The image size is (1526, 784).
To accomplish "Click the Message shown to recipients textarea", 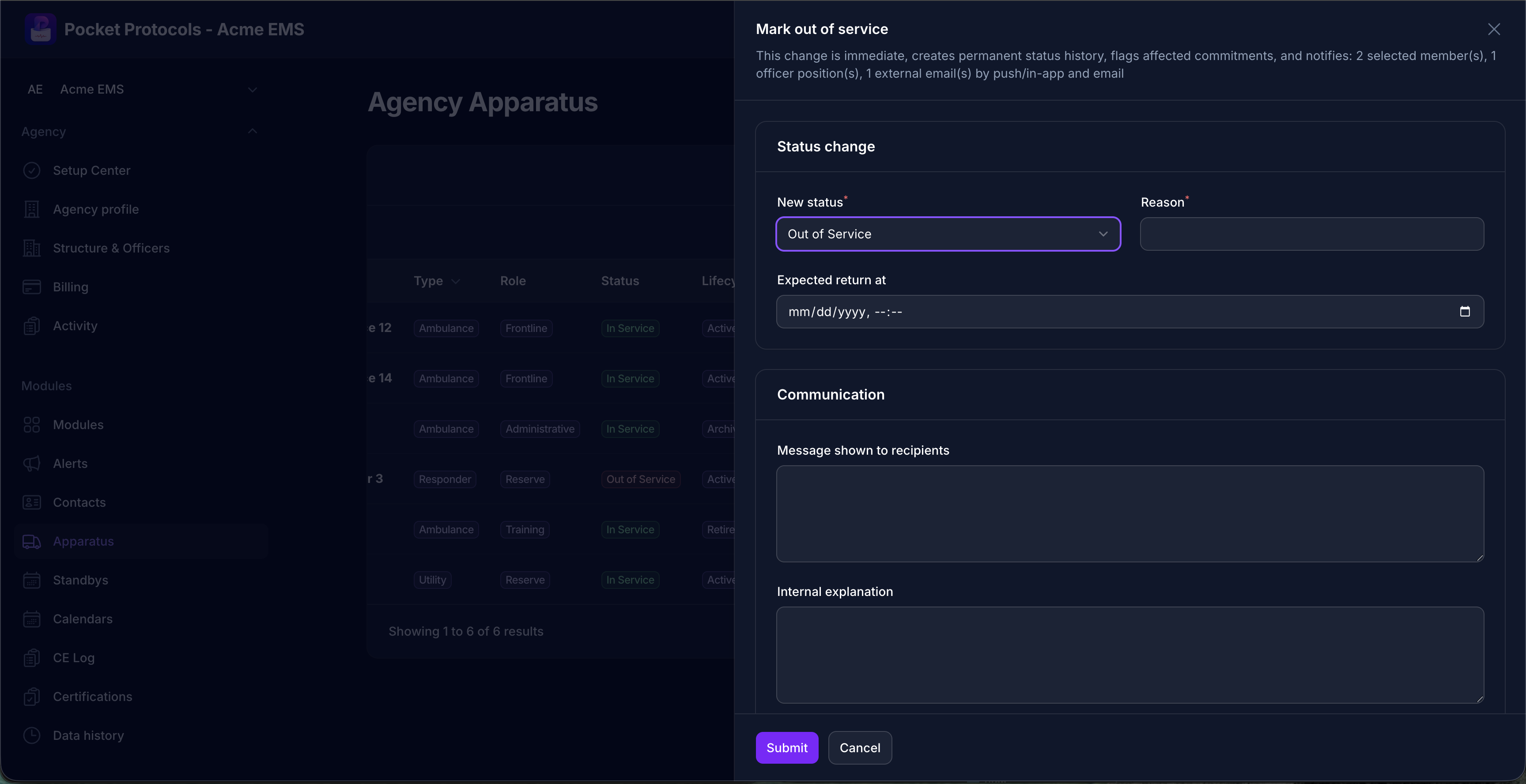I will (x=1129, y=514).
